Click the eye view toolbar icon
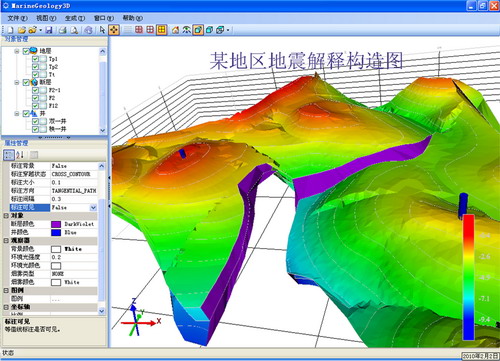The width and height of the screenshot is (500, 361). click(186, 30)
